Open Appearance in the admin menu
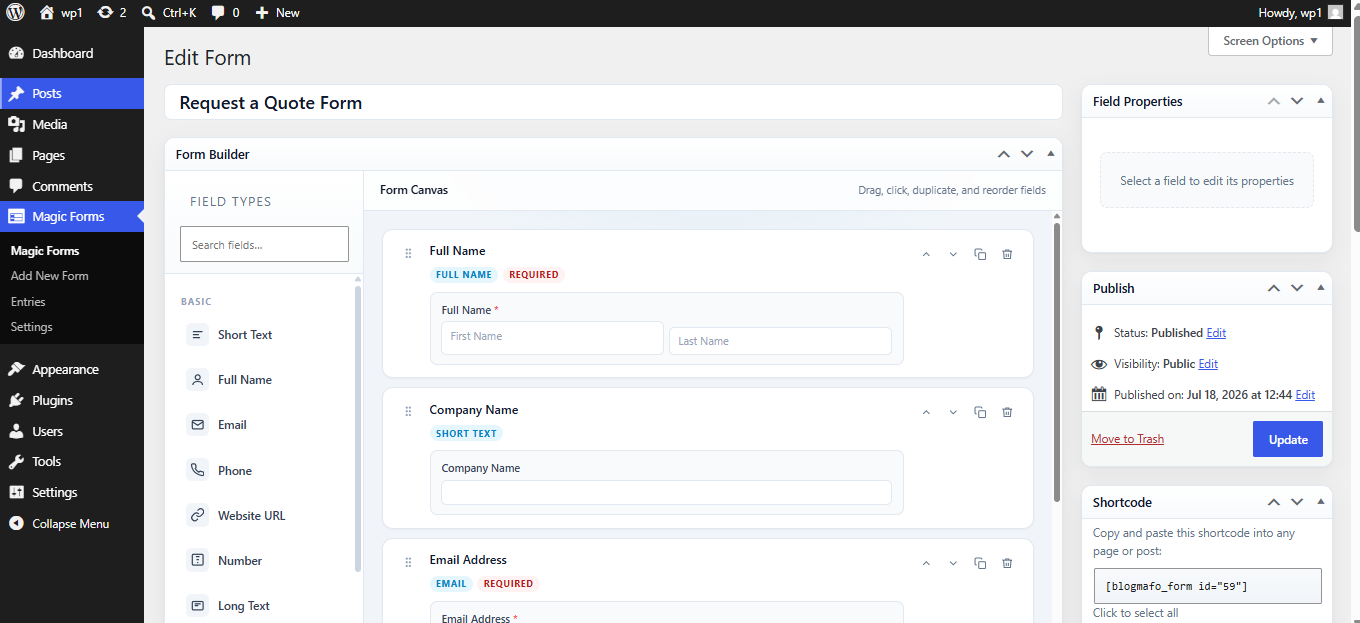 click(72, 369)
